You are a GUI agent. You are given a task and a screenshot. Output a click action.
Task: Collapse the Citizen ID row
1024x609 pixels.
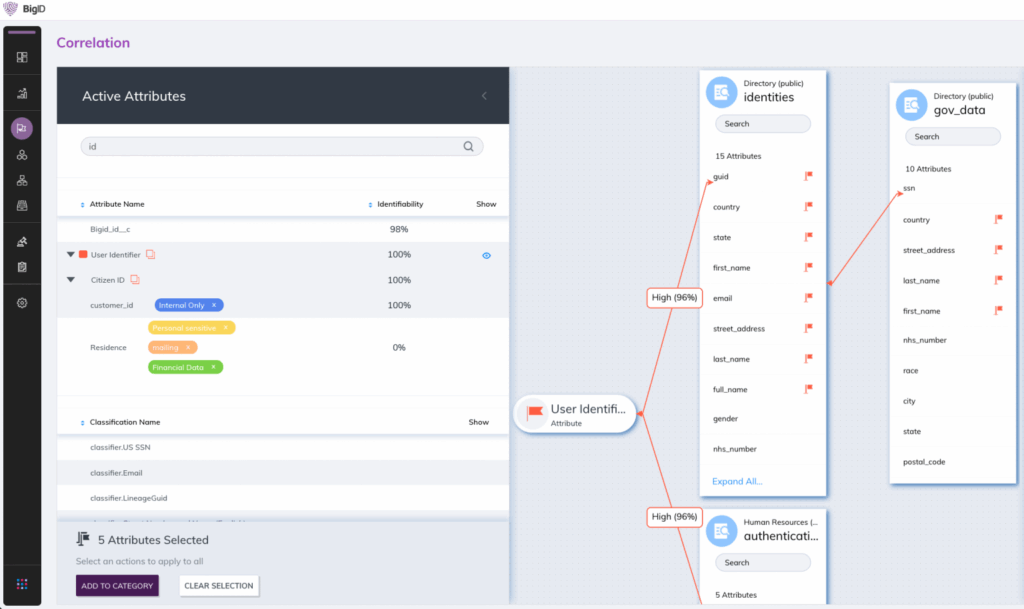coord(71,280)
